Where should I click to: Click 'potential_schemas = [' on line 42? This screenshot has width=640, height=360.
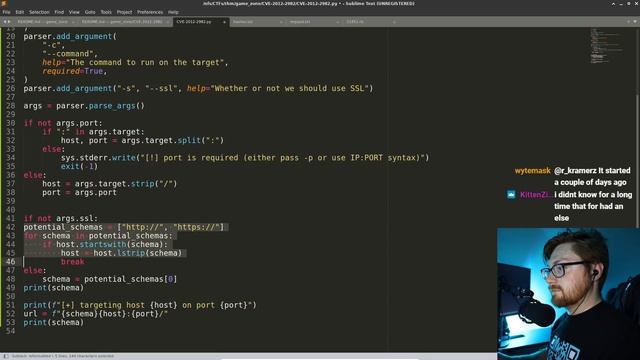pos(73,227)
